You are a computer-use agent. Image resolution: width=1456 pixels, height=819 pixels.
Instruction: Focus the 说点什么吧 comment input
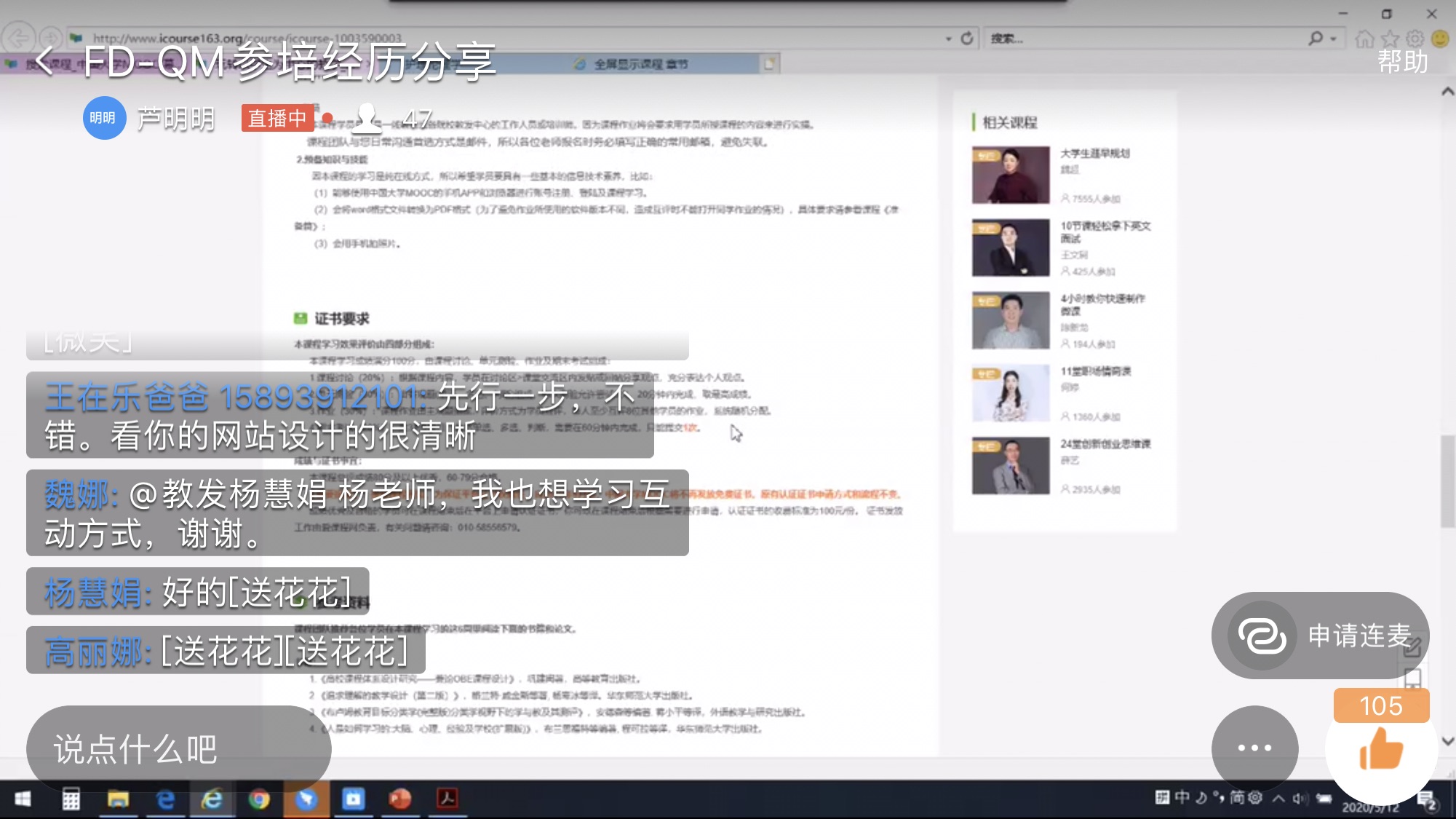click(178, 748)
